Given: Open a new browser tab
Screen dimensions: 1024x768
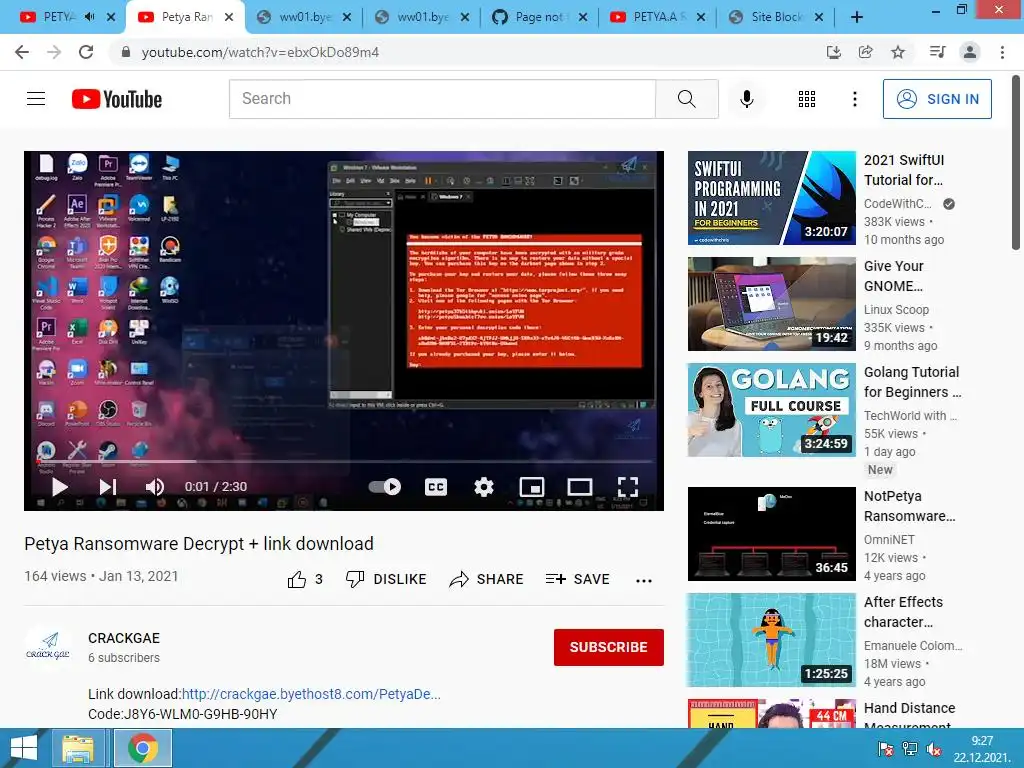Looking at the screenshot, I should [x=857, y=18].
